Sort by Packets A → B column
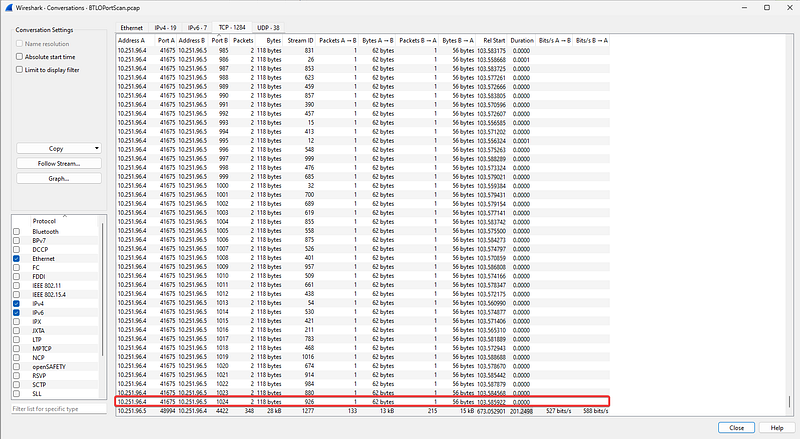 coord(338,40)
